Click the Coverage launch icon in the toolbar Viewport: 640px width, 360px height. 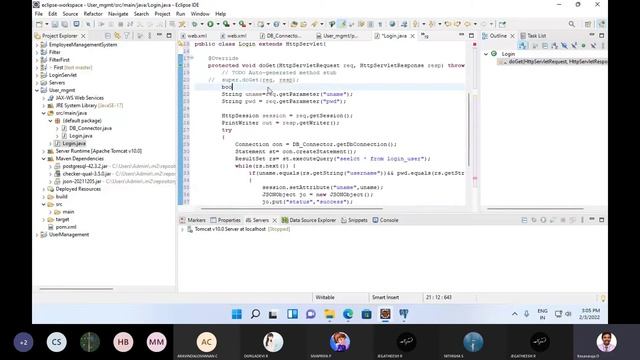click(226, 24)
